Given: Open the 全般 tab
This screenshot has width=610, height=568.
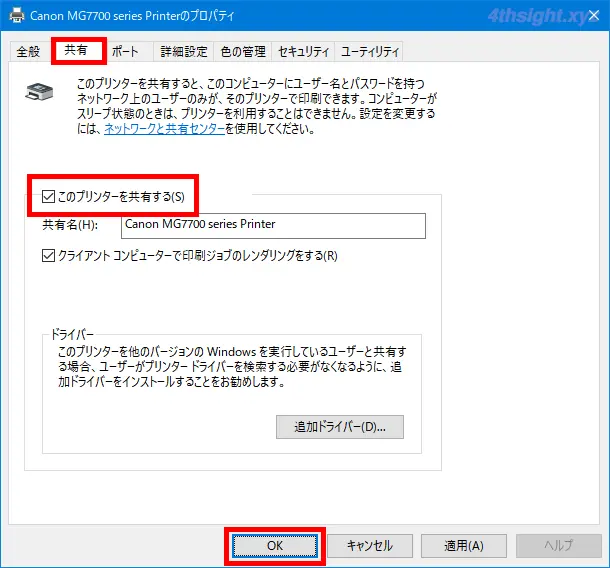Looking at the screenshot, I should click(28, 51).
